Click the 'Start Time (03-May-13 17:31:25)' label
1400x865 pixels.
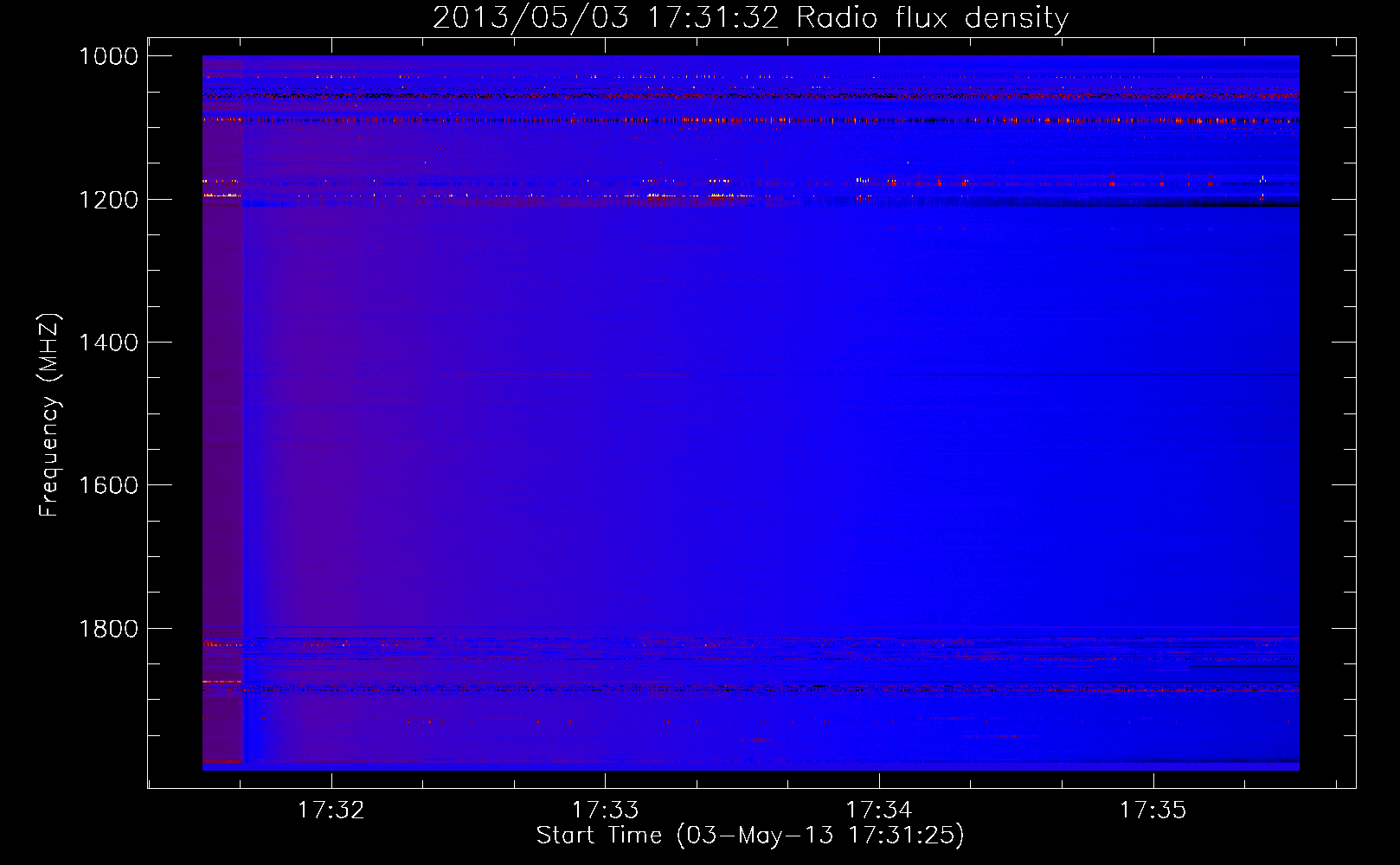pyautogui.click(x=750, y=835)
